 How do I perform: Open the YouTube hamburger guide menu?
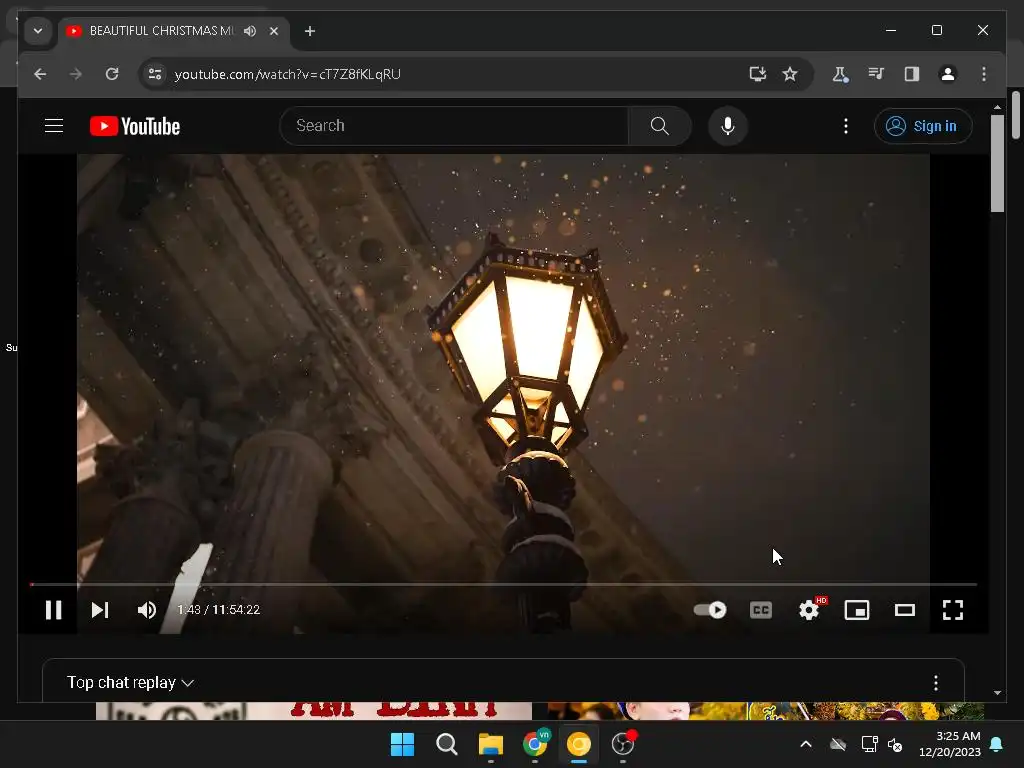tap(54, 125)
